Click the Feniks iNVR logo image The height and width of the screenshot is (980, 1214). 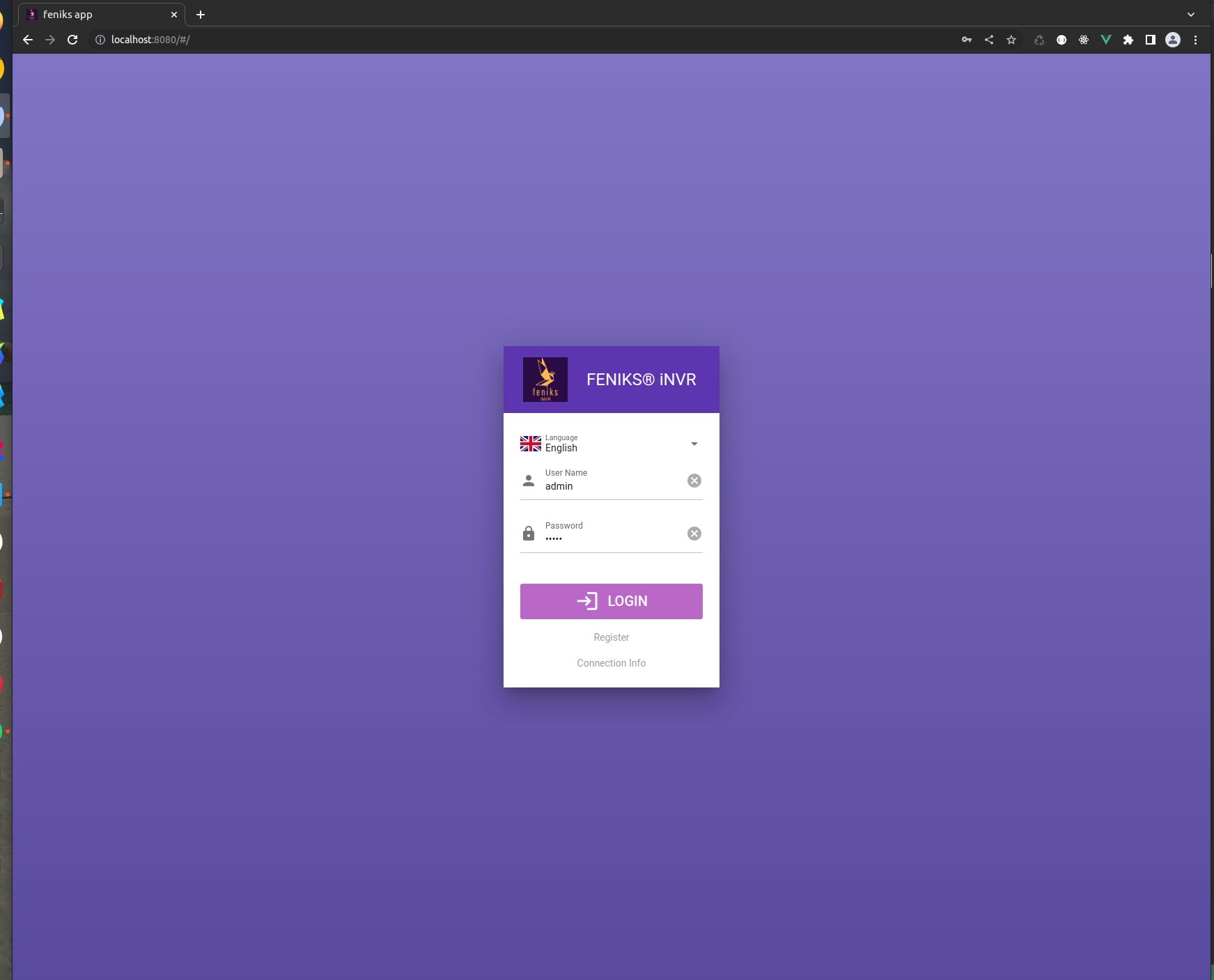545,380
